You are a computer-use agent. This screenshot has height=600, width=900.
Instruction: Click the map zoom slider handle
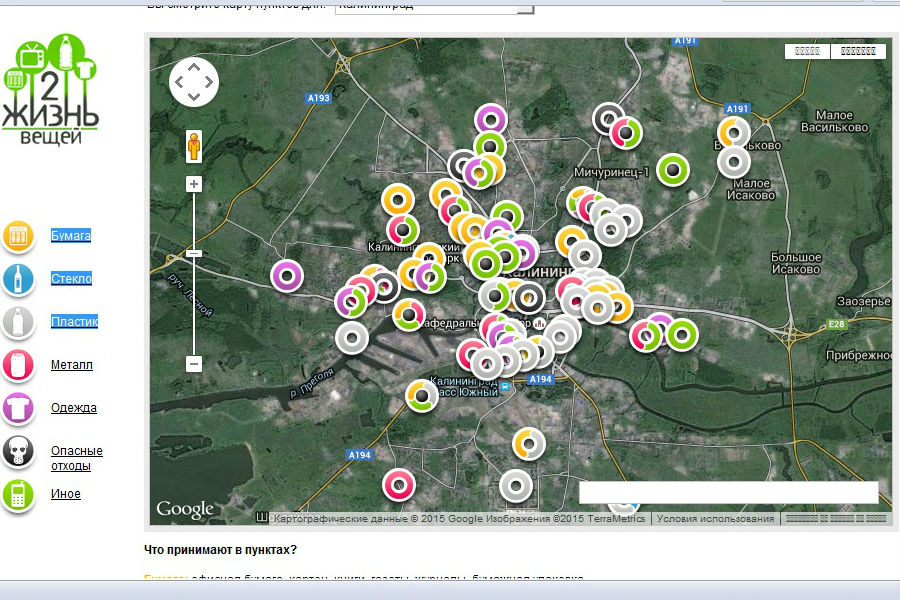click(194, 254)
